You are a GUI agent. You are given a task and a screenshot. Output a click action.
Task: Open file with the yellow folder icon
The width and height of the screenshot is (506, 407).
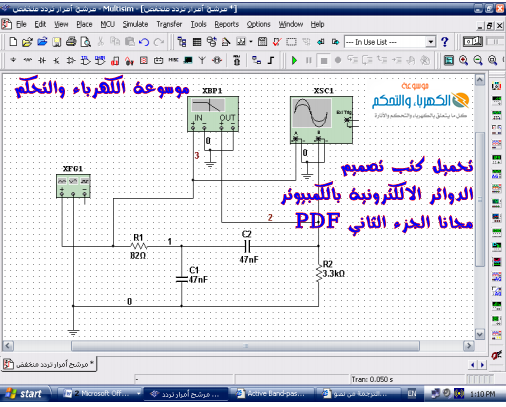(27, 42)
